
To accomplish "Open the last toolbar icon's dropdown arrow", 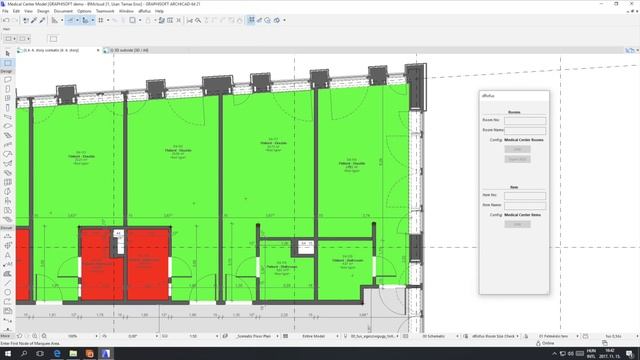I will tap(284, 20).
